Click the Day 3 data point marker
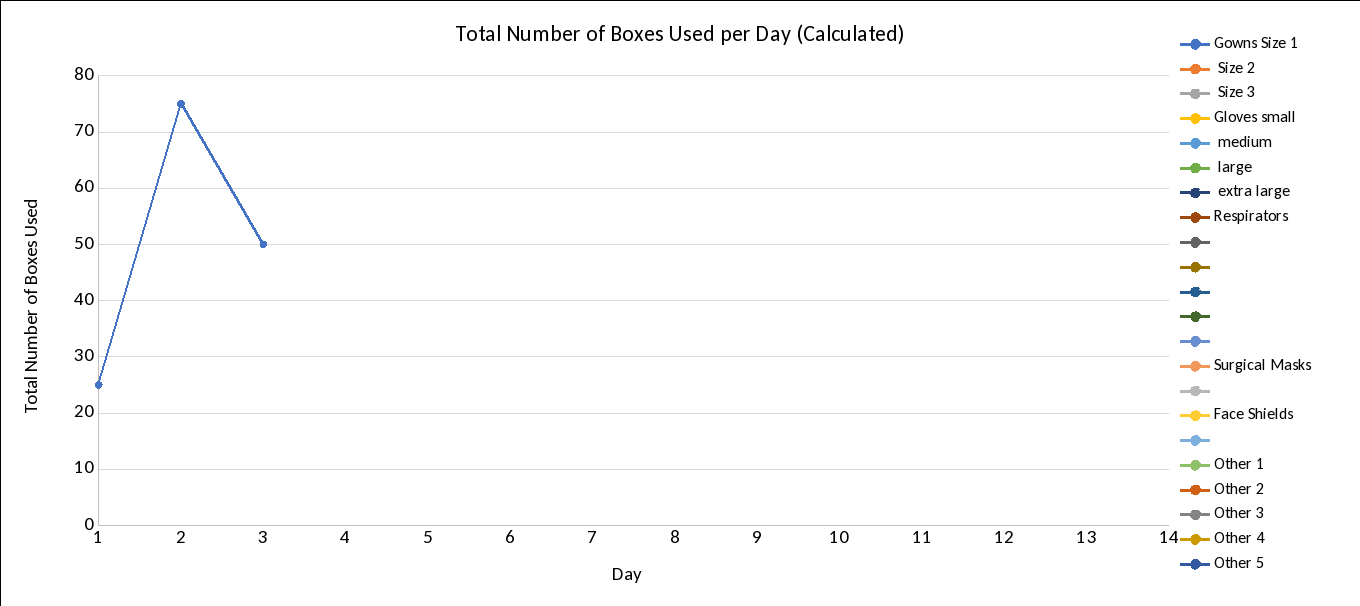Screen dimensions: 1360x606 pyautogui.click(x=263, y=244)
